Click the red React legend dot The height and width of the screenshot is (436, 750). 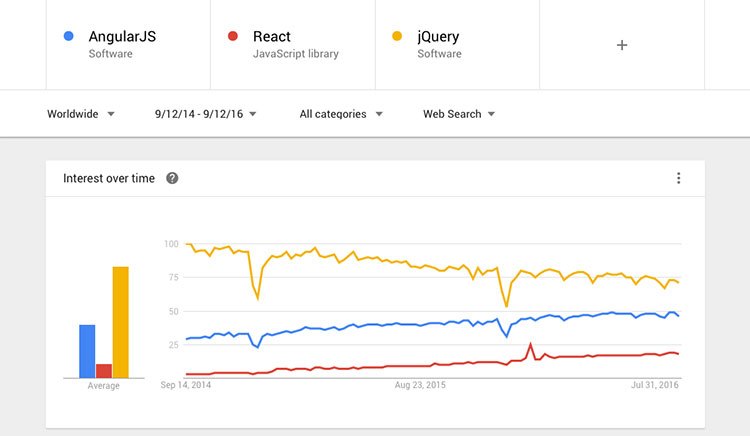233,36
